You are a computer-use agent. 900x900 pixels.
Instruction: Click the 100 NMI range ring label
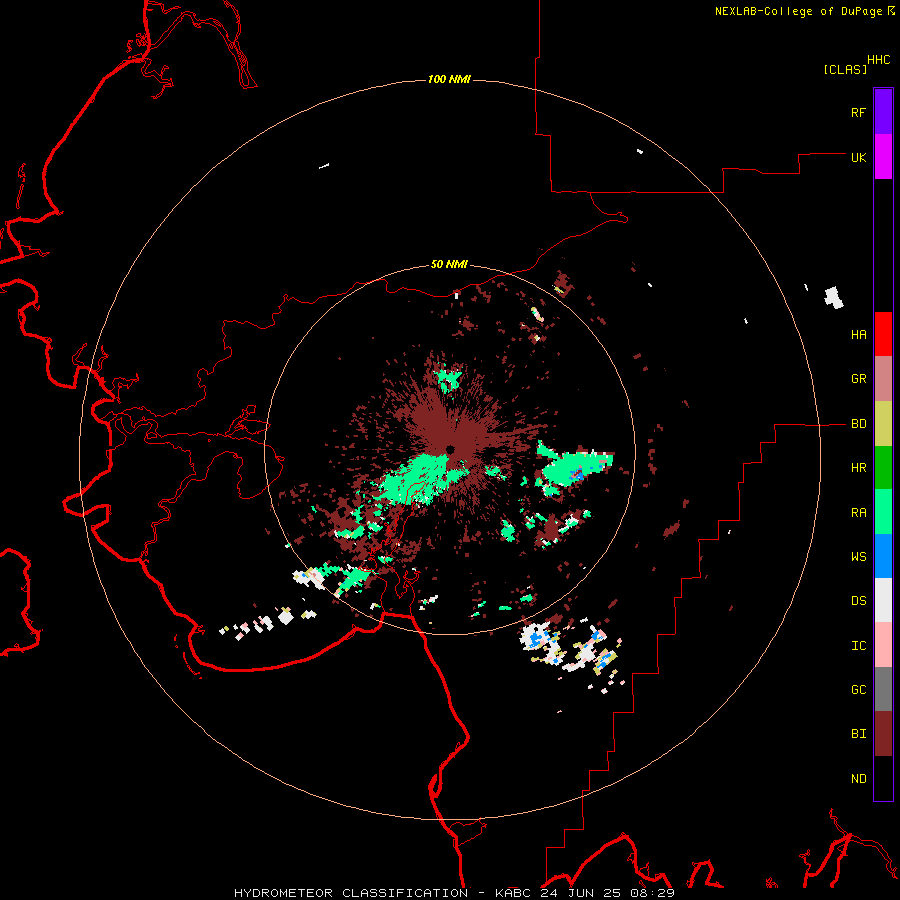[449, 79]
